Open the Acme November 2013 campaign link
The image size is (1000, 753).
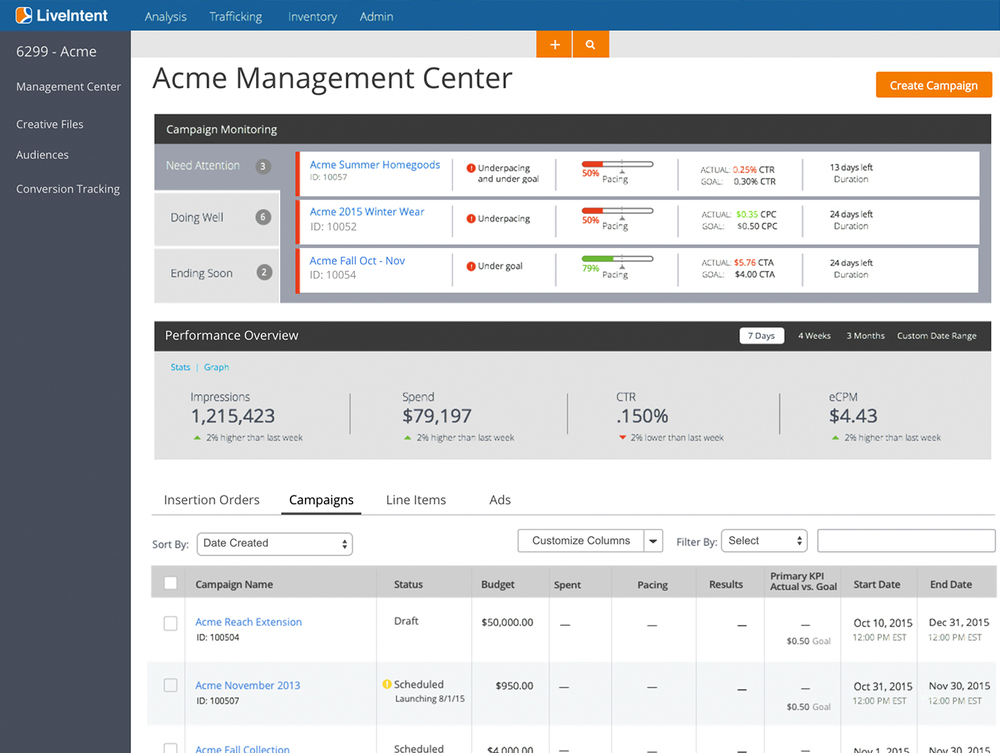(x=247, y=685)
